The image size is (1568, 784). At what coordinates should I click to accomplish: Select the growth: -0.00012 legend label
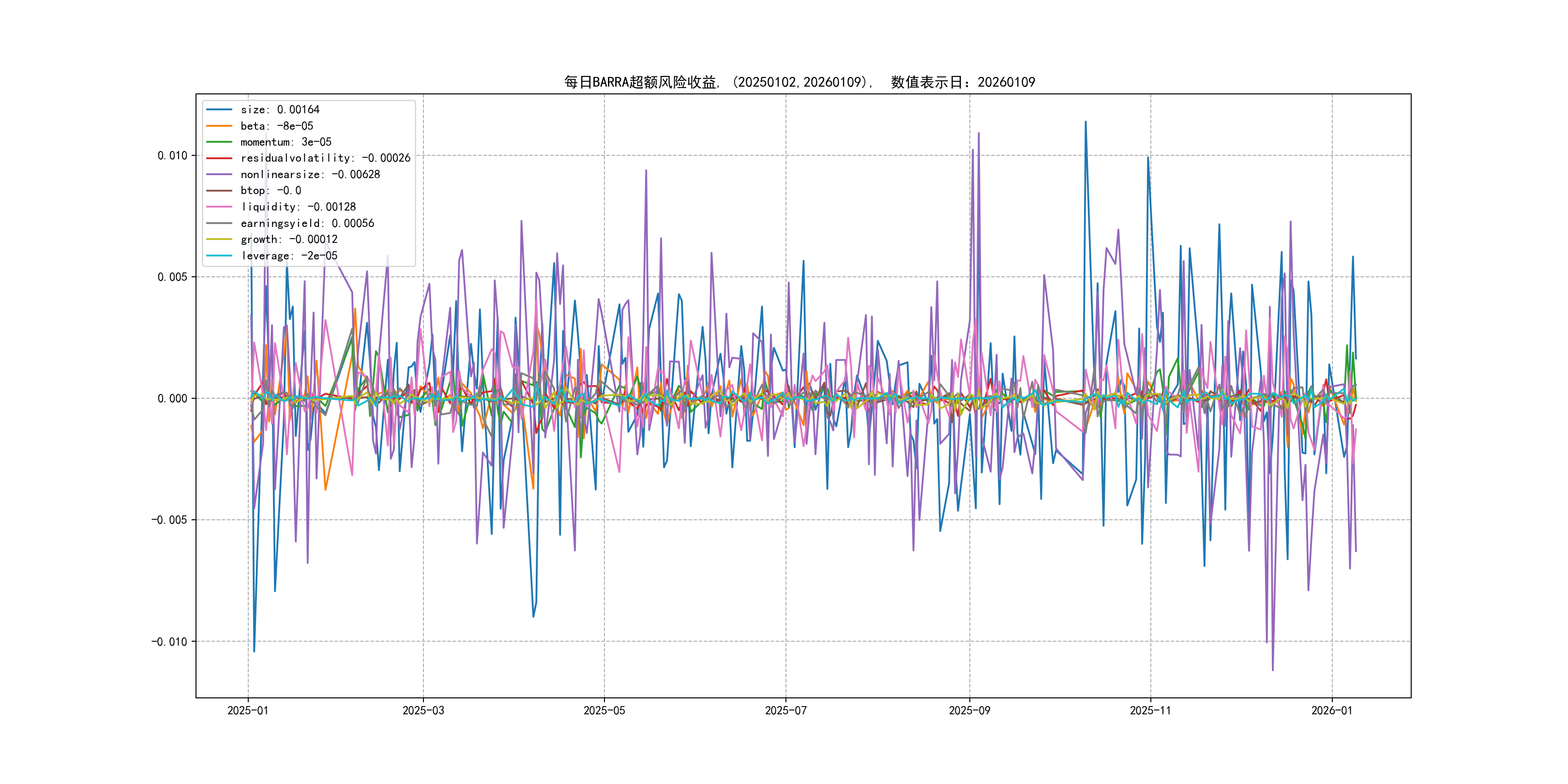(288, 239)
